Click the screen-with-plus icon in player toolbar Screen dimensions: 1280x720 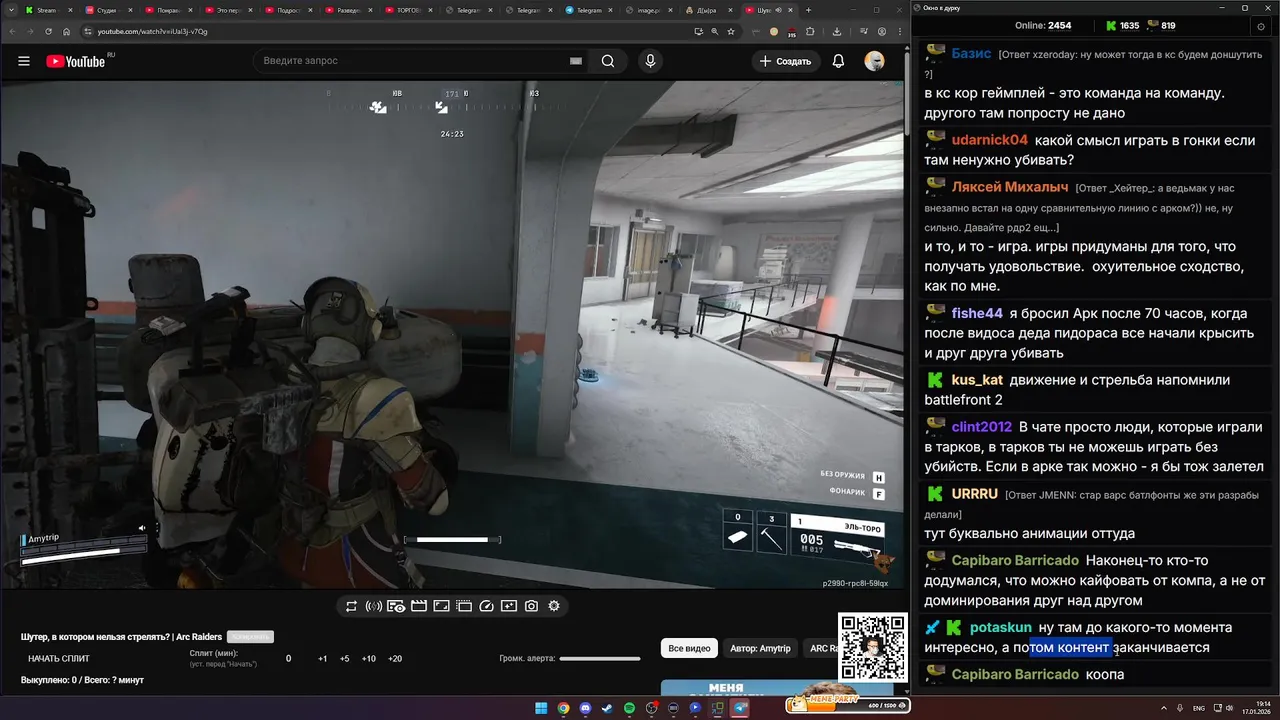[x=509, y=606]
